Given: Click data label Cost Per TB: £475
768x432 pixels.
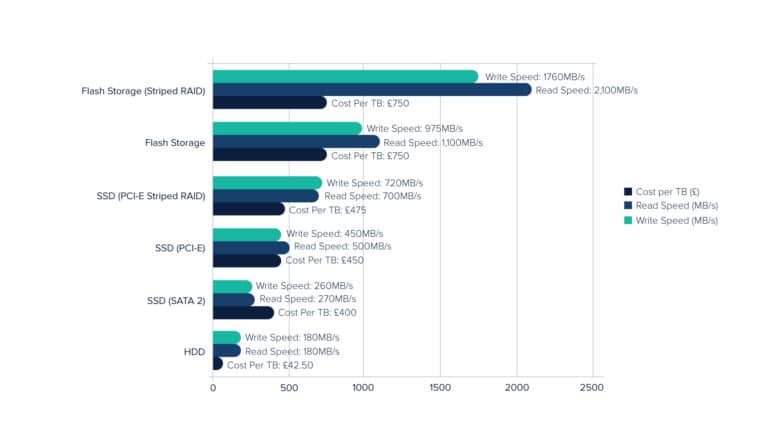Looking at the screenshot, I should click(x=328, y=210).
